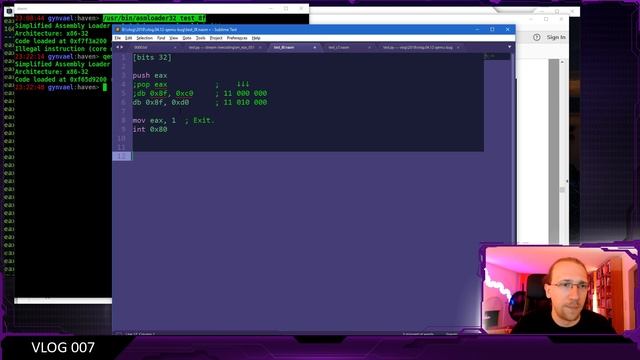Click the help question-mark icon in browser
The image size is (640, 360).
point(537,37)
